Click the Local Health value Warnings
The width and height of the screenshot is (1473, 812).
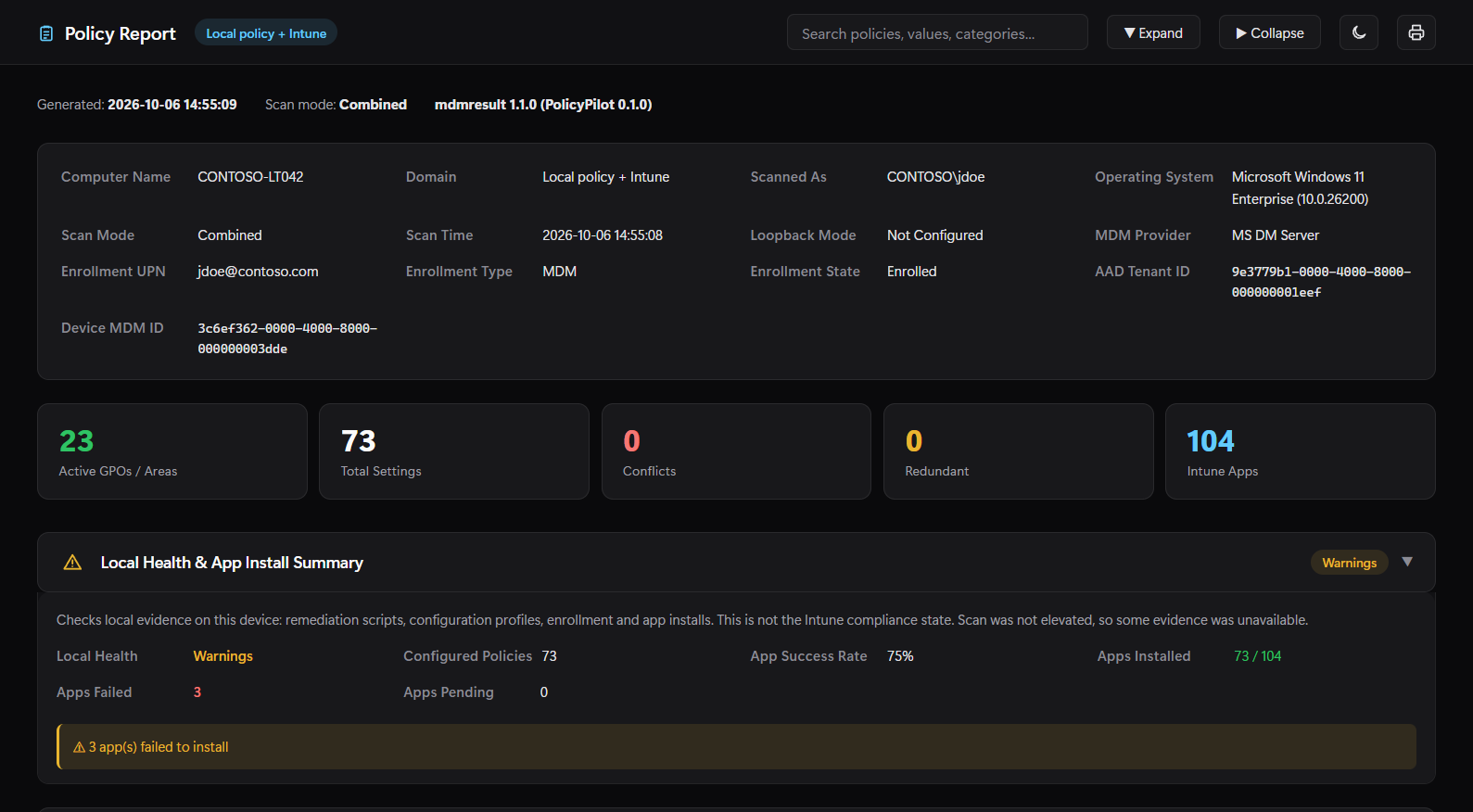point(222,656)
